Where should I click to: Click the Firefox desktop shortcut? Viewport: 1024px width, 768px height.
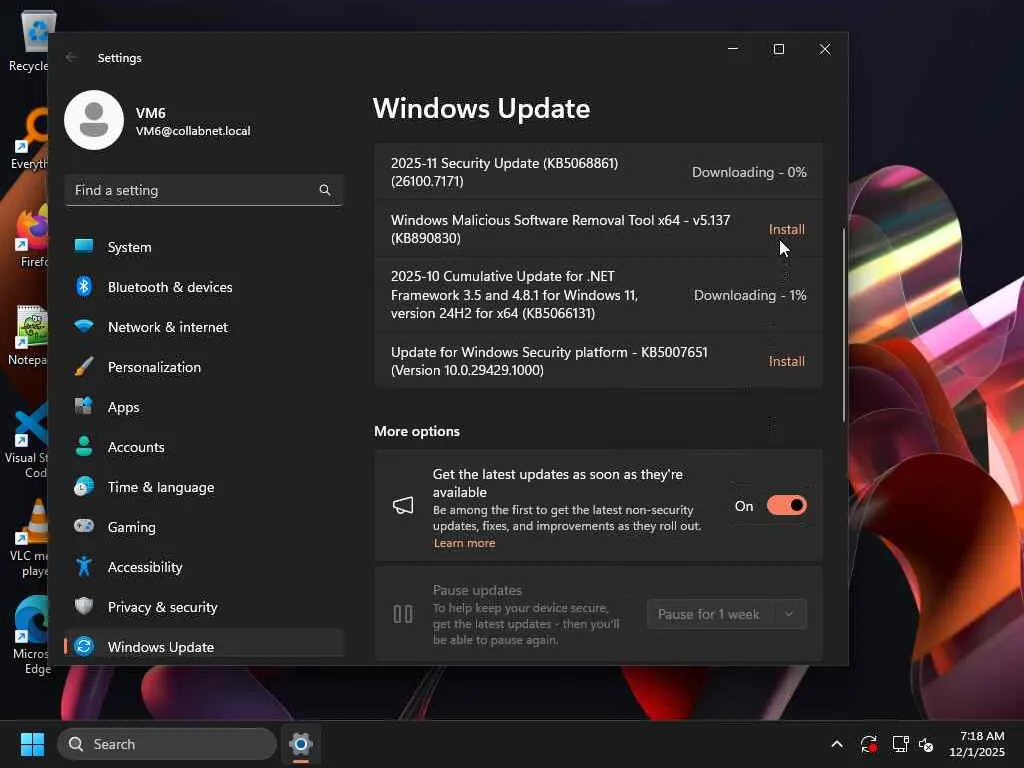pyautogui.click(x=29, y=236)
